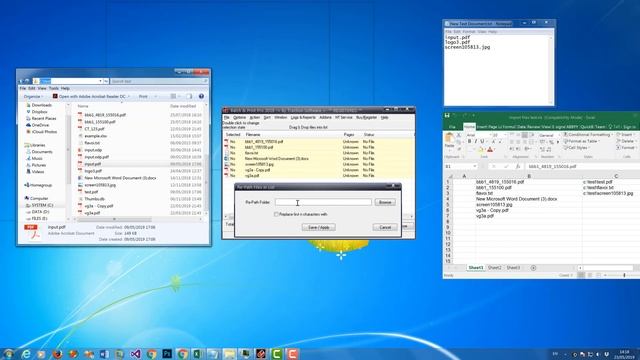
Task: Click the Insert Function fx icon
Action: point(518,167)
